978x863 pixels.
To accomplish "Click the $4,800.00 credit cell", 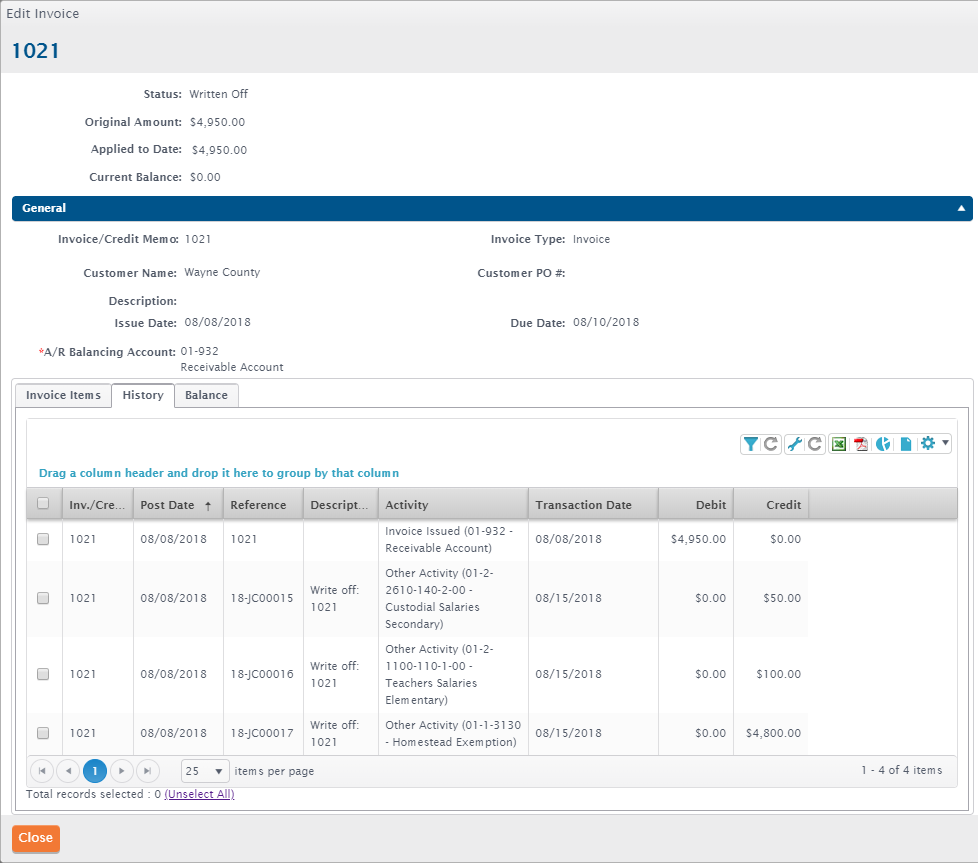I will tap(773, 733).
